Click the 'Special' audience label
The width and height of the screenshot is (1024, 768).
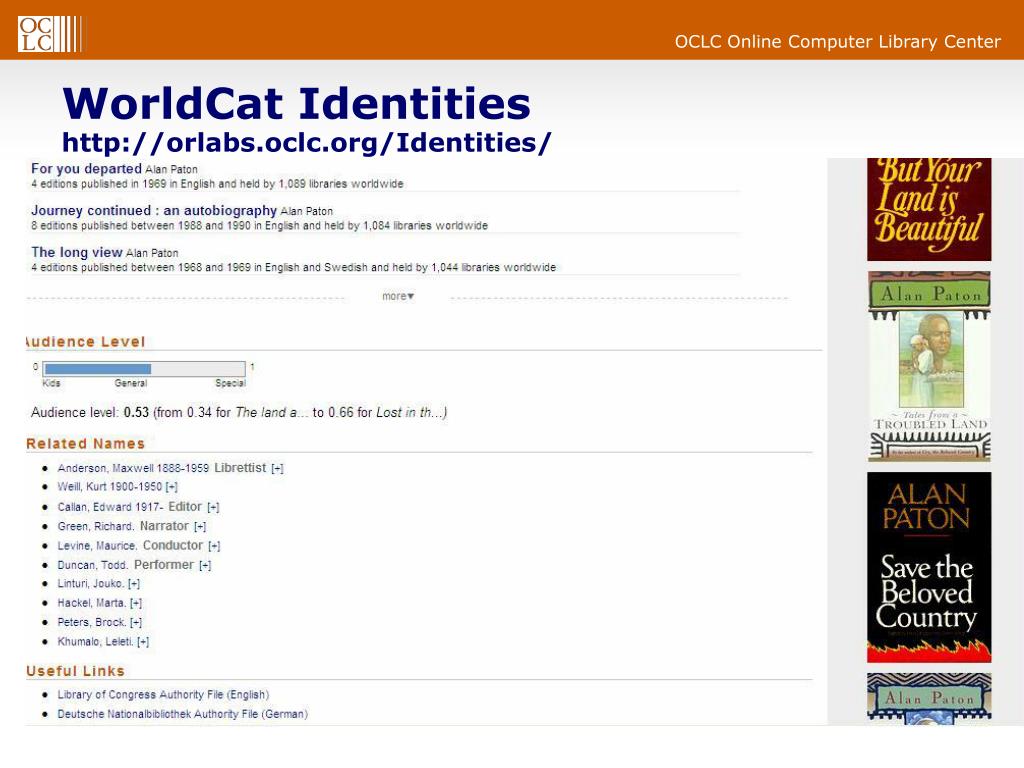pyautogui.click(x=231, y=383)
